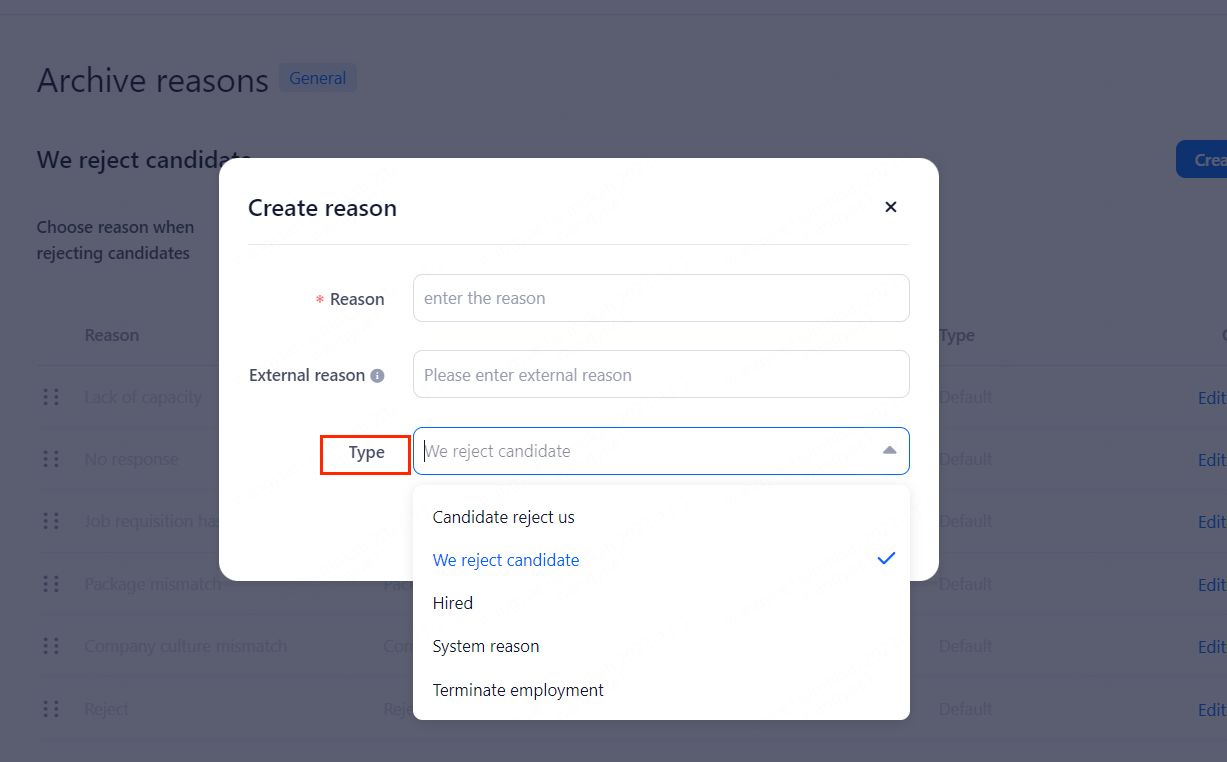The width and height of the screenshot is (1227, 762).
Task: Click drag handle for Job requisition row
Action: point(51,521)
